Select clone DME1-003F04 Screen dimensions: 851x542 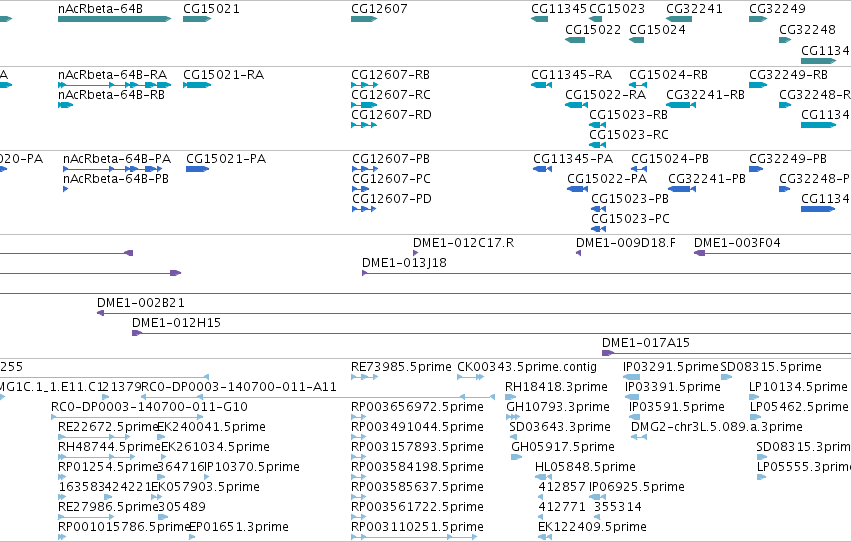[772, 253]
